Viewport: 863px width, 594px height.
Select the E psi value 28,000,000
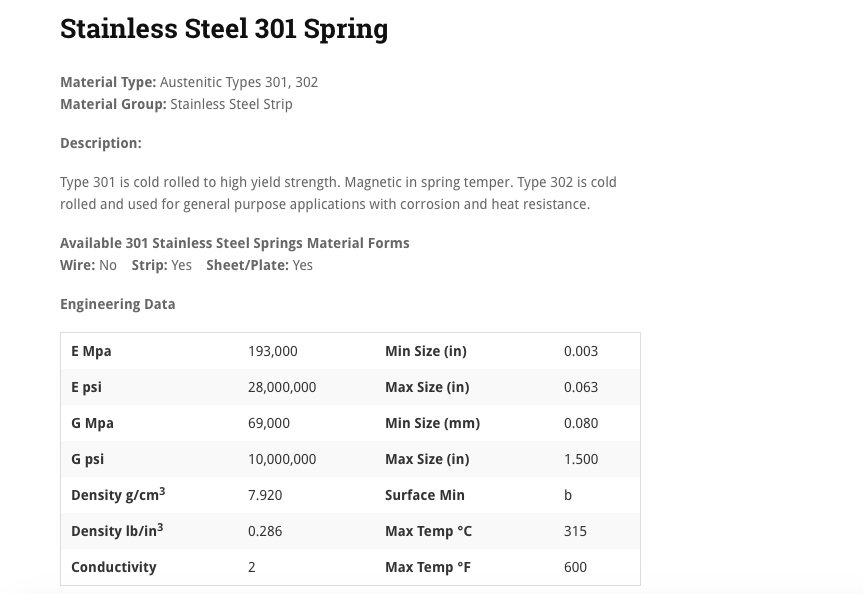pos(282,387)
